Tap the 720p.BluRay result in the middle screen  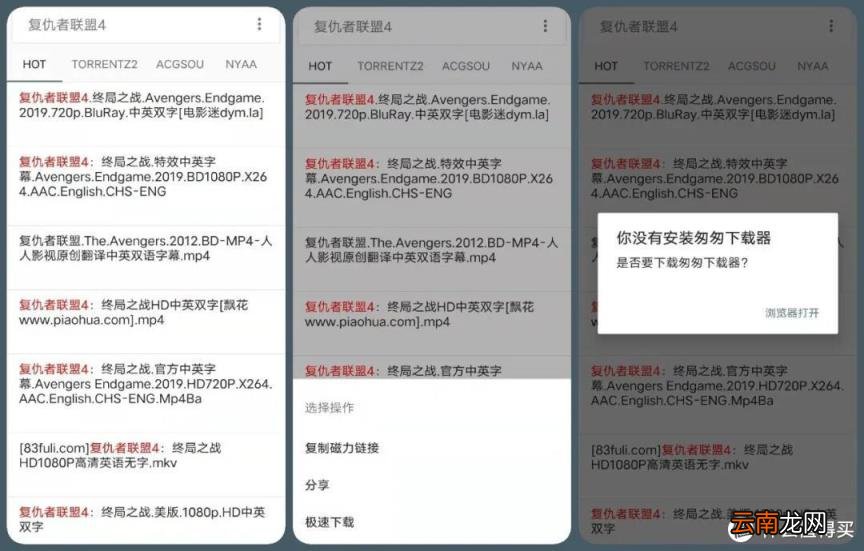(432, 116)
